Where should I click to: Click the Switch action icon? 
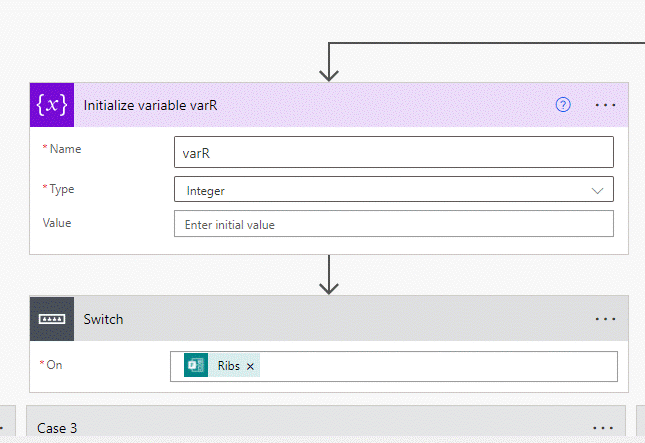click(52, 318)
